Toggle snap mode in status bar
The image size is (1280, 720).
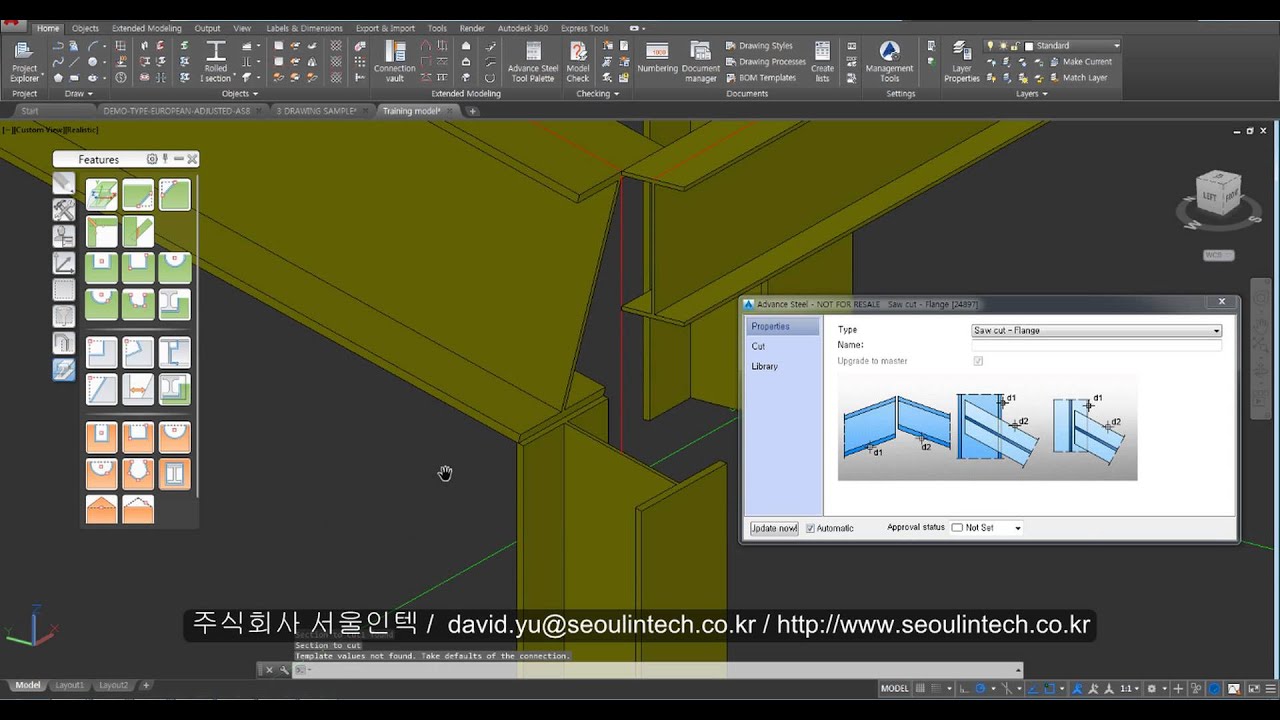pos(937,688)
